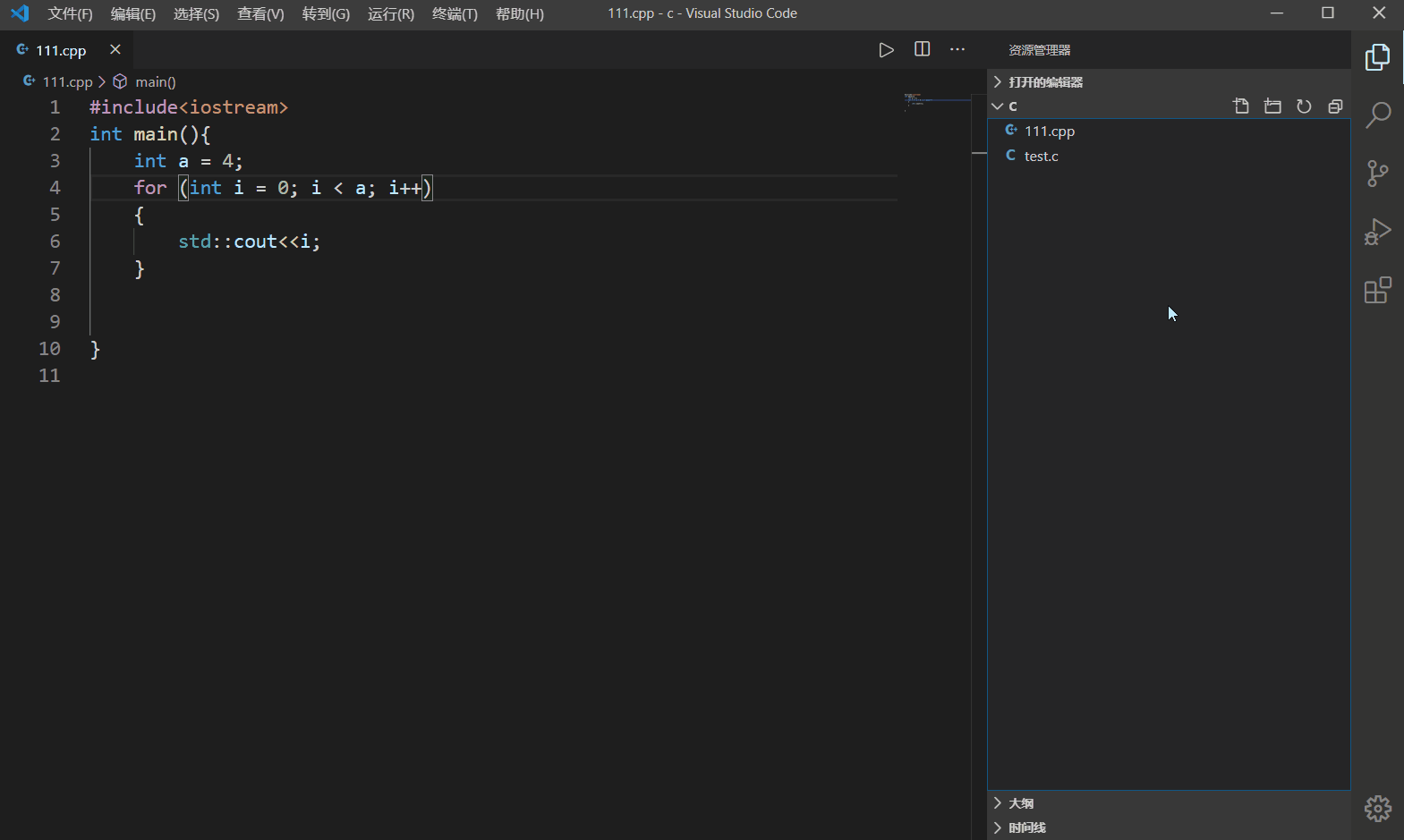Expand the 大纲 outline section

pyautogui.click(x=1020, y=803)
